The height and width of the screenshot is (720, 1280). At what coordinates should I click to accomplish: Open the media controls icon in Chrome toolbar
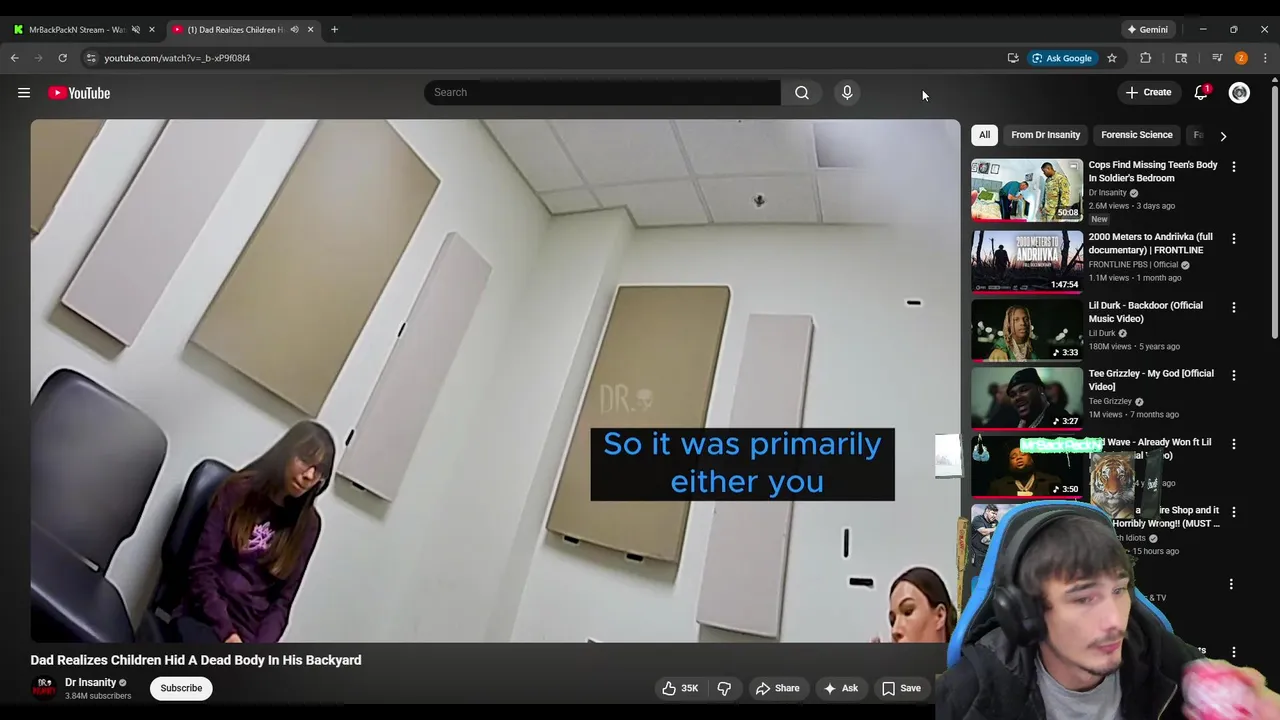1217,58
